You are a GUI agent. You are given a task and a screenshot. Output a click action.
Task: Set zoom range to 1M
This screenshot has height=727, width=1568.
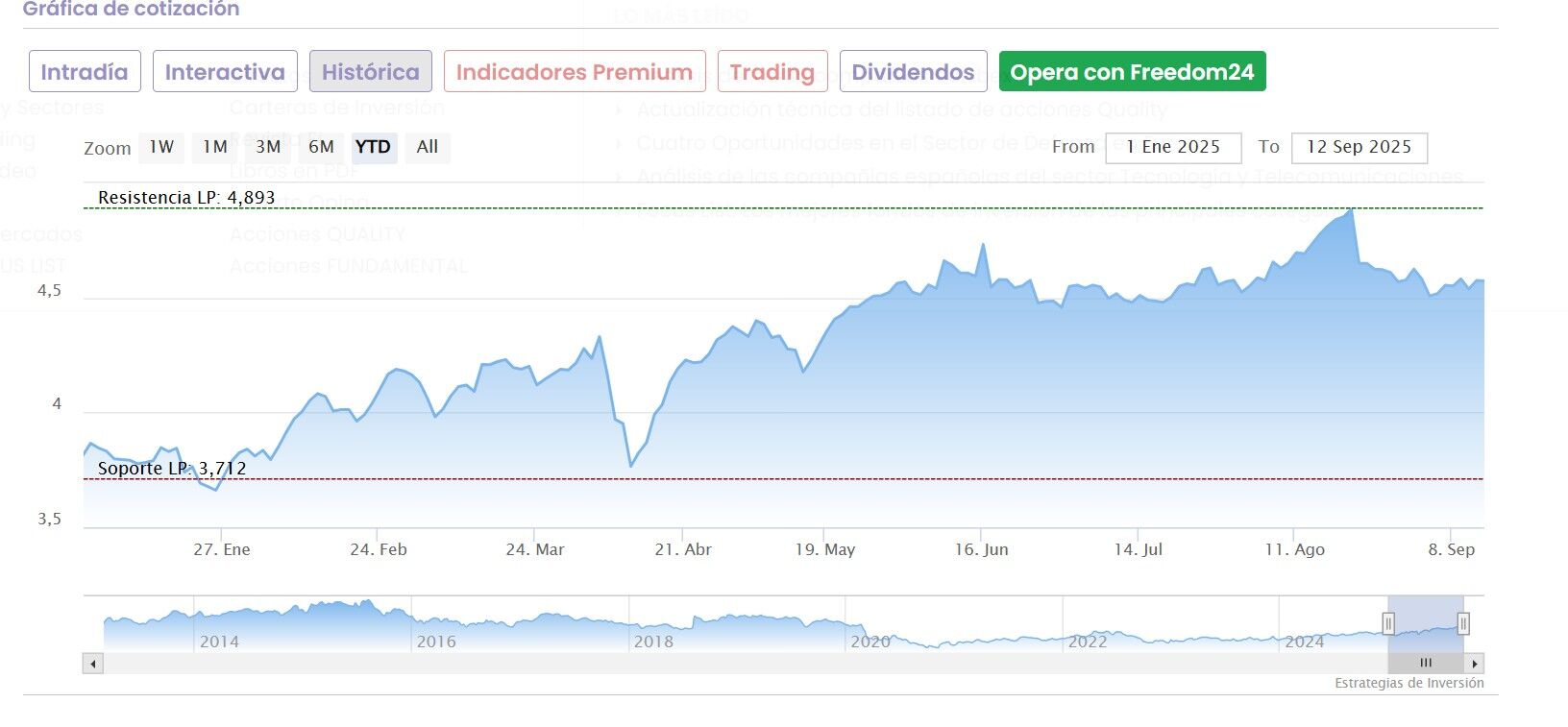(x=215, y=147)
